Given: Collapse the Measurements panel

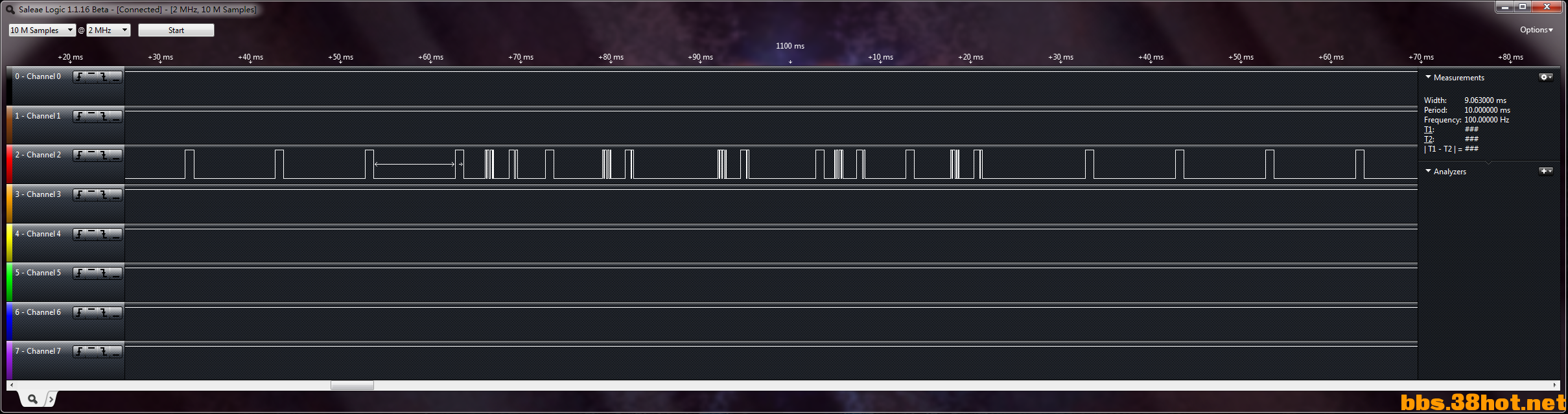Looking at the screenshot, I should point(1428,77).
